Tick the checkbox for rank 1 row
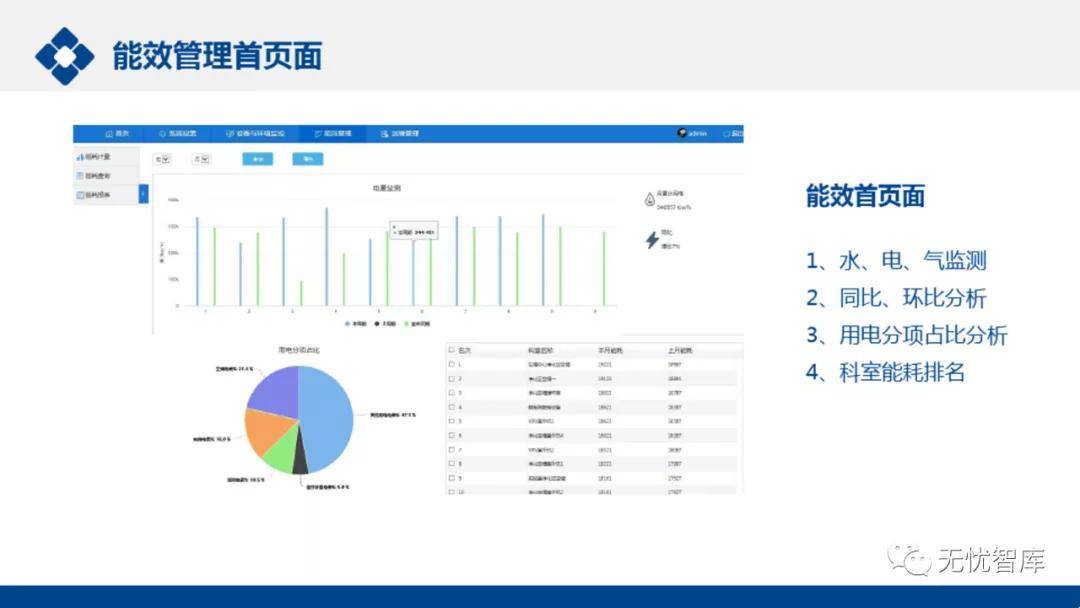The width and height of the screenshot is (1080, 608). pyautogui.click(x=452, y=364)
